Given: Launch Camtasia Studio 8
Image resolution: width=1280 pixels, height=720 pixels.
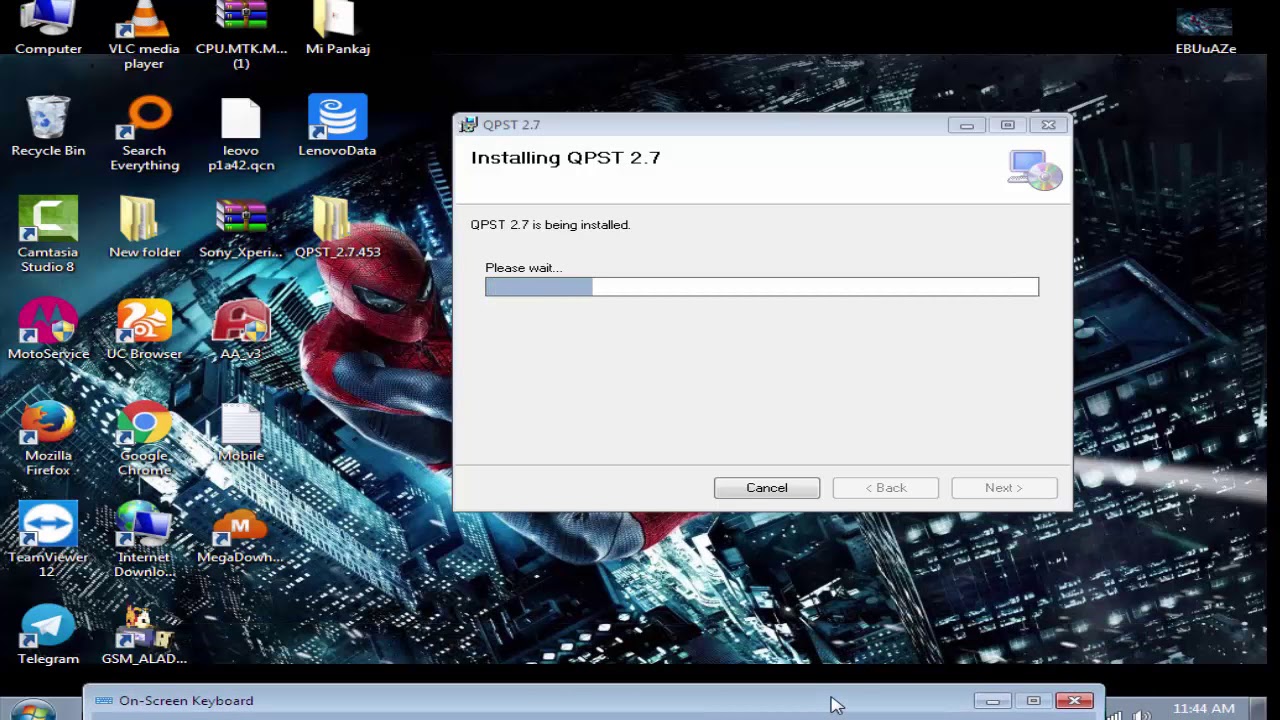Looking at the screenshot, I should 48,235.
